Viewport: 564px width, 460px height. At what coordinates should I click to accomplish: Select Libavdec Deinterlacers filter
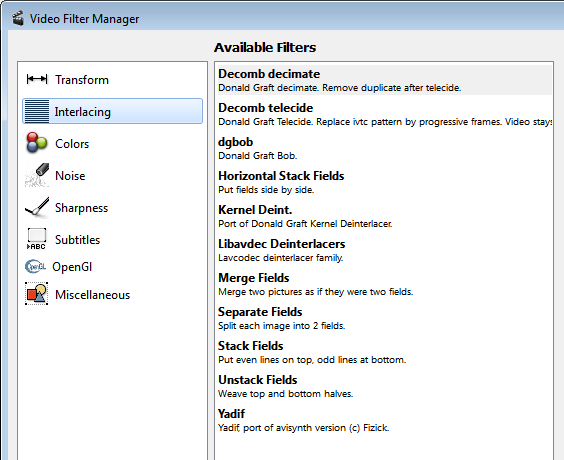385,250
